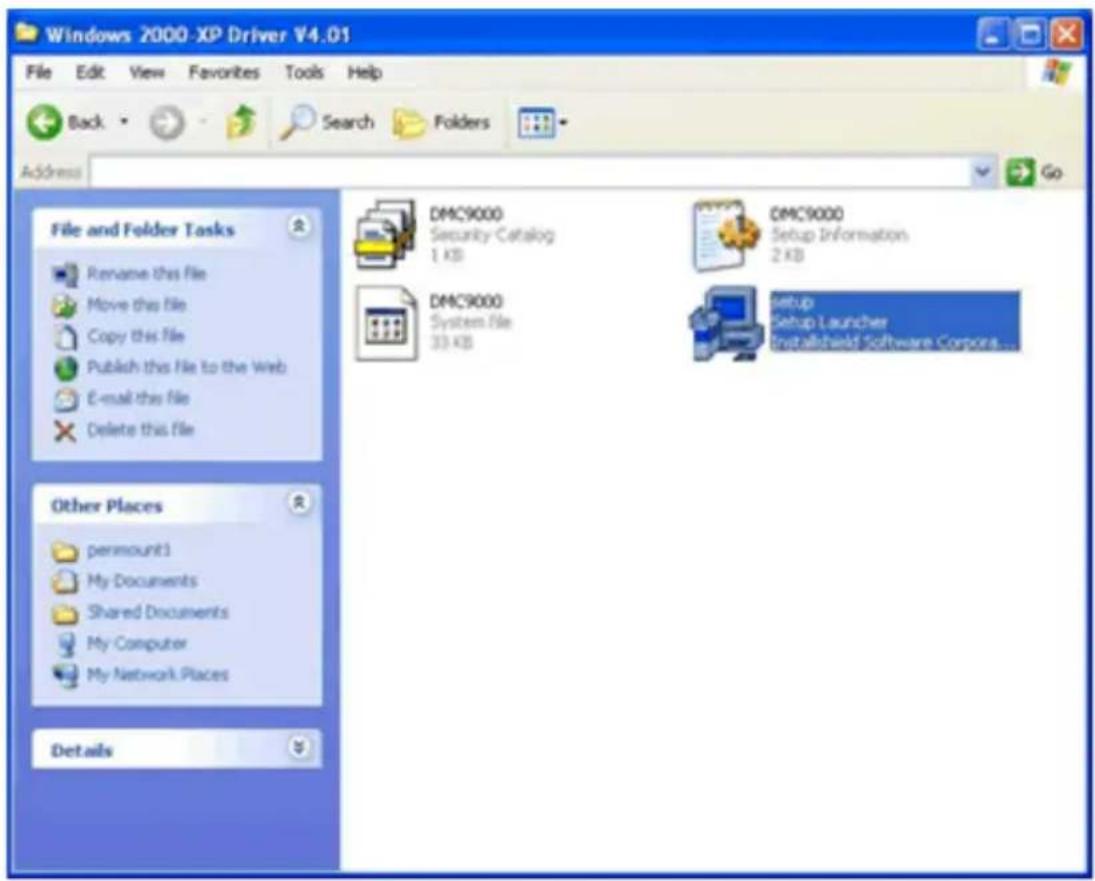Open the View menu

click(x=147, y=72)
